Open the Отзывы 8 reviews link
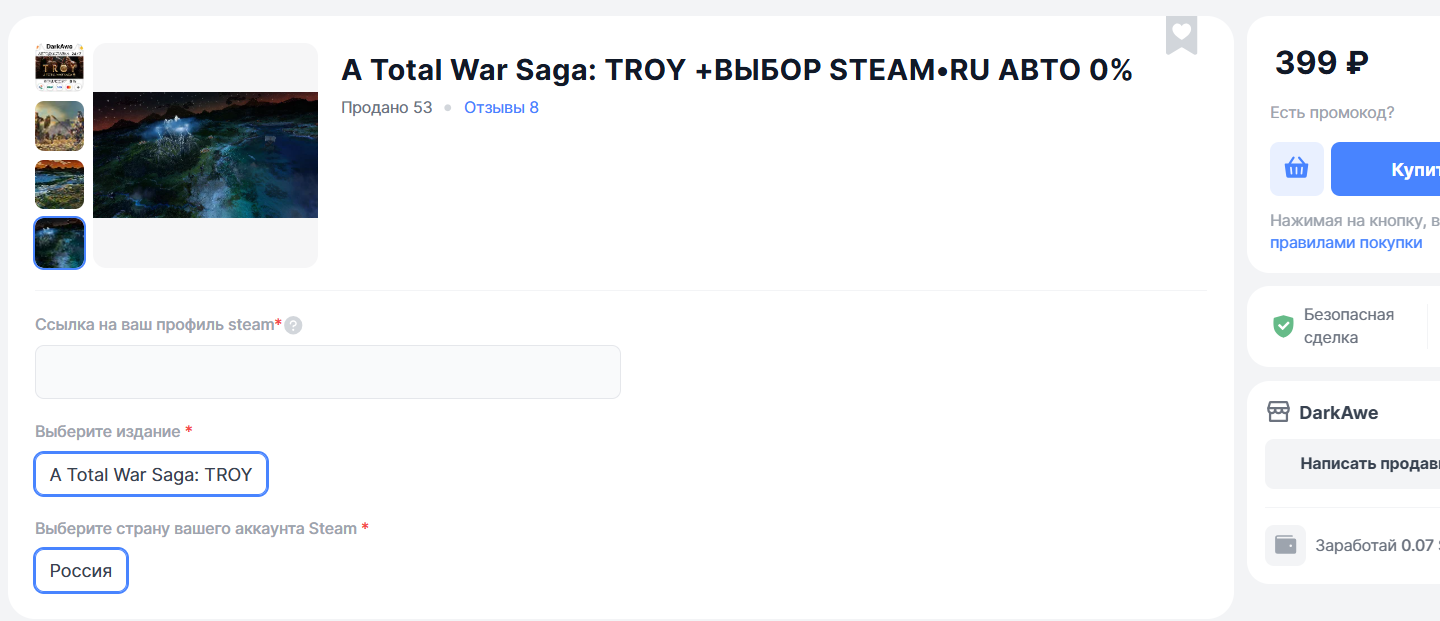Screen dimensions: 1440x621 point(501,107)
